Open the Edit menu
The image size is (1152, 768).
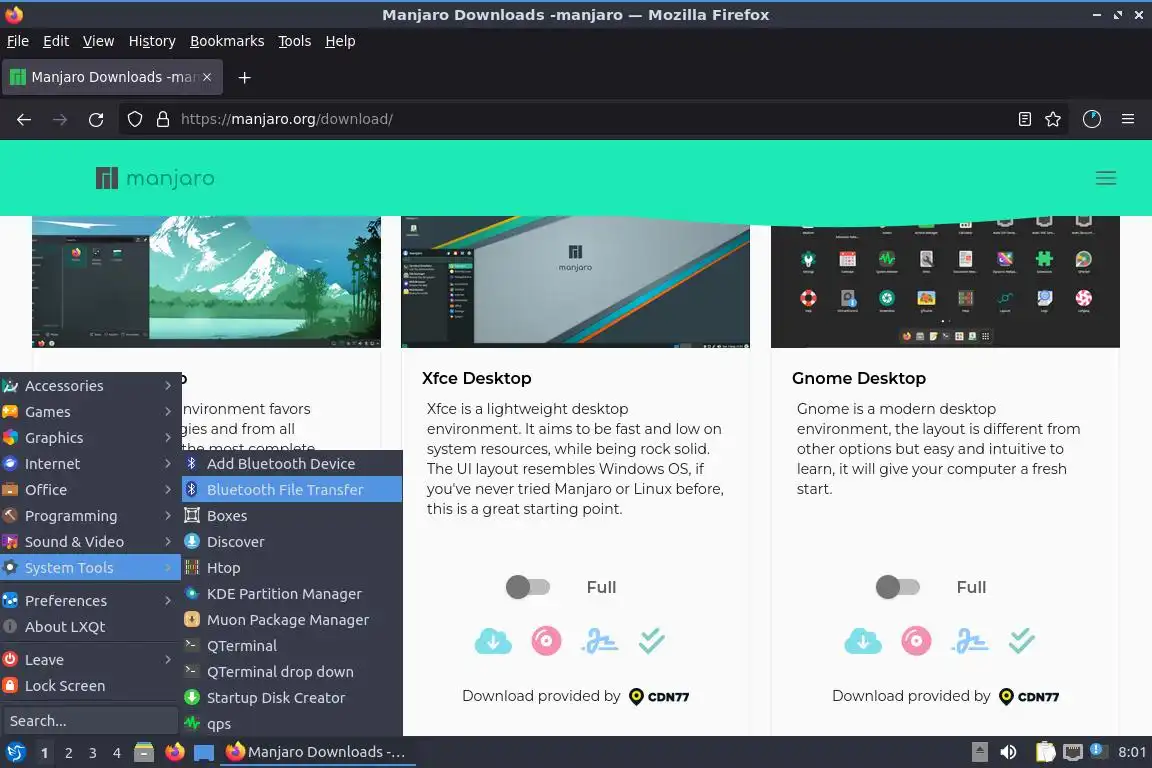click(x=56, y=41)
